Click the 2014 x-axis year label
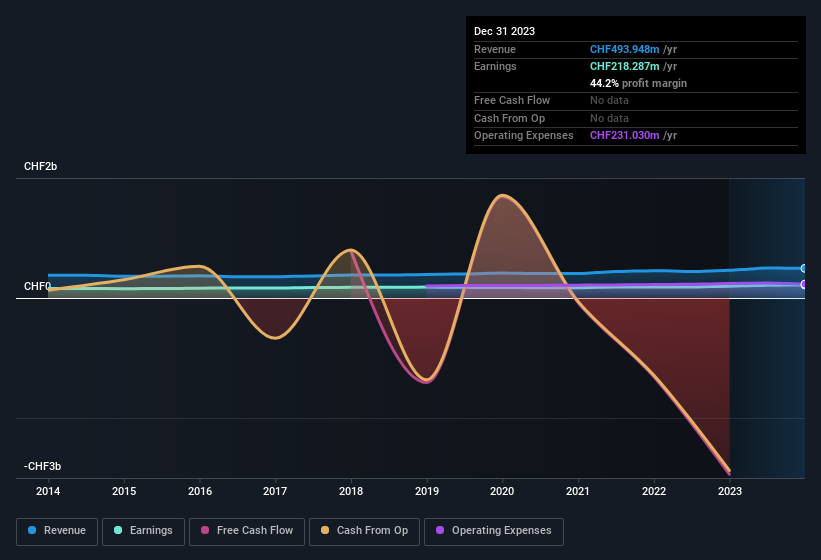The width and height of the screenshot is (821, 560). [48, 491]
